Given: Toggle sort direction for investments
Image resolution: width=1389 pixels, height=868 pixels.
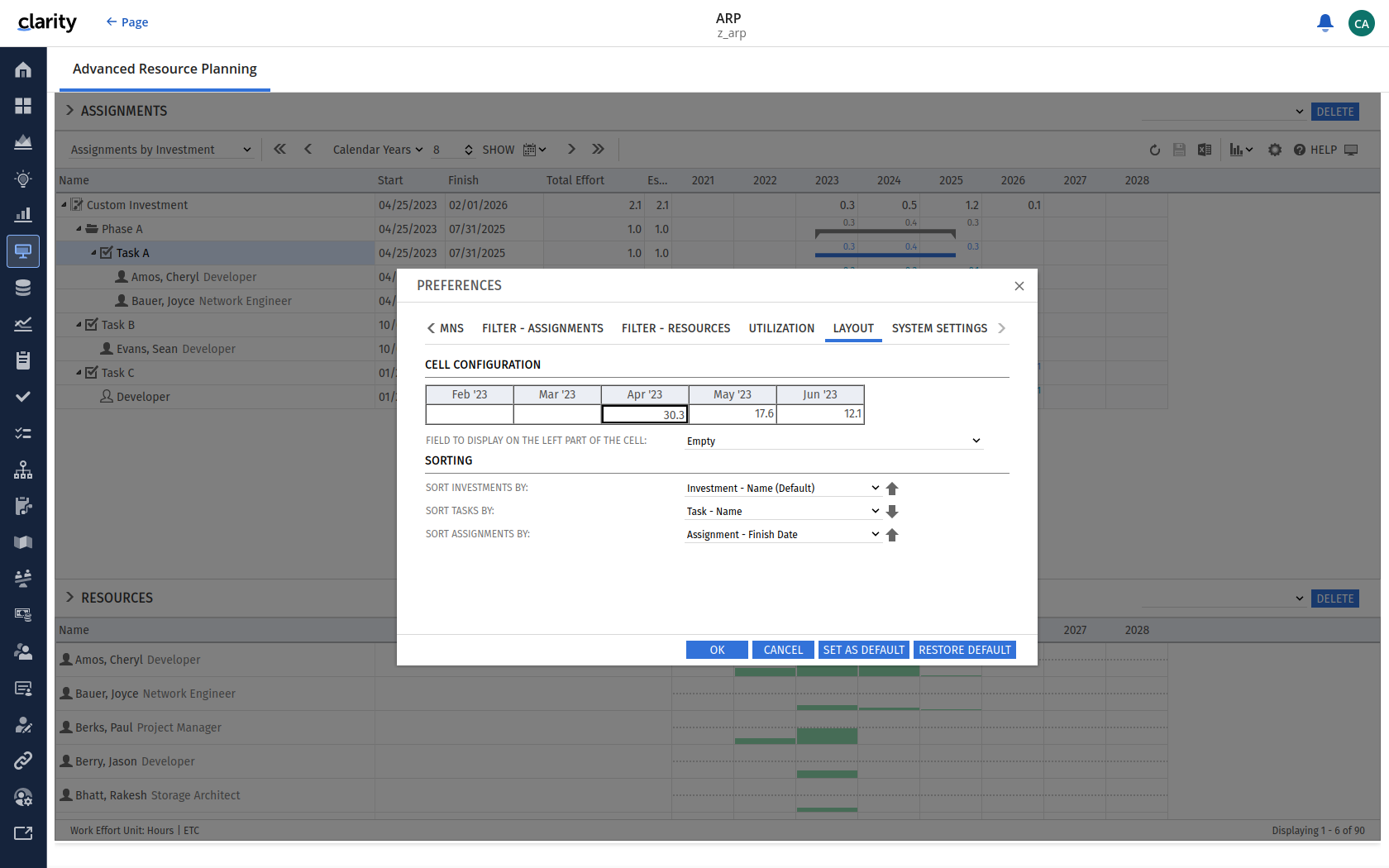Looking at the screenshot, I should coord(892,489).
